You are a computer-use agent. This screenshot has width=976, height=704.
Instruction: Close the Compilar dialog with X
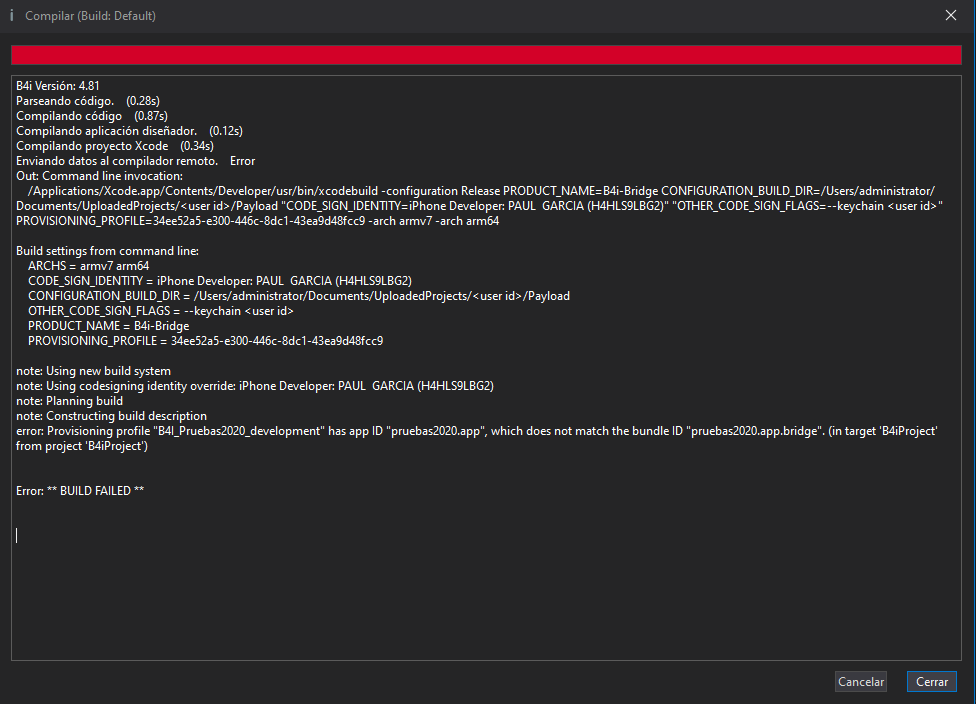click(950, 15)
